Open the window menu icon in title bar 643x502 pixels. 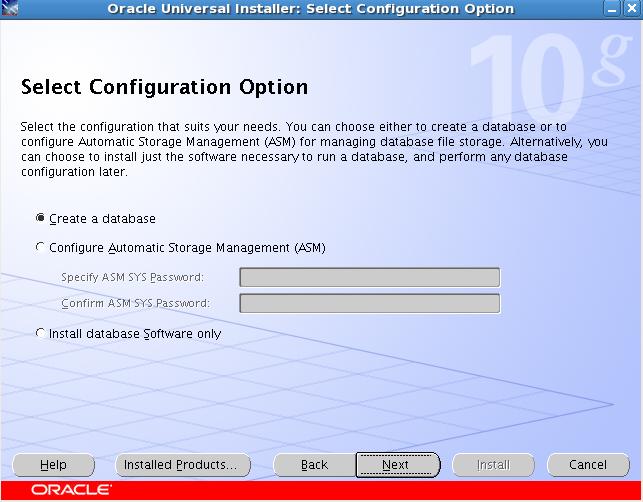coord(9,9)
